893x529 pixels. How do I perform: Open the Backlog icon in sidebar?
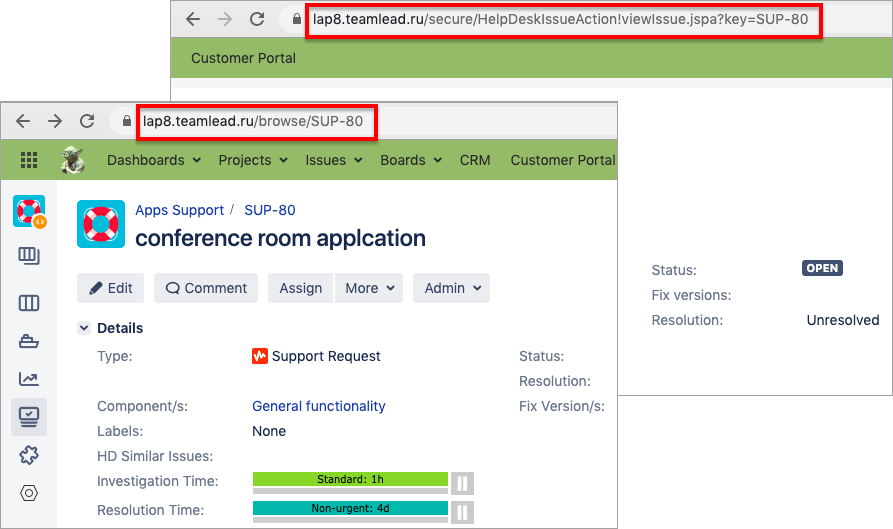pyautogui.click(x=29, y=257)
